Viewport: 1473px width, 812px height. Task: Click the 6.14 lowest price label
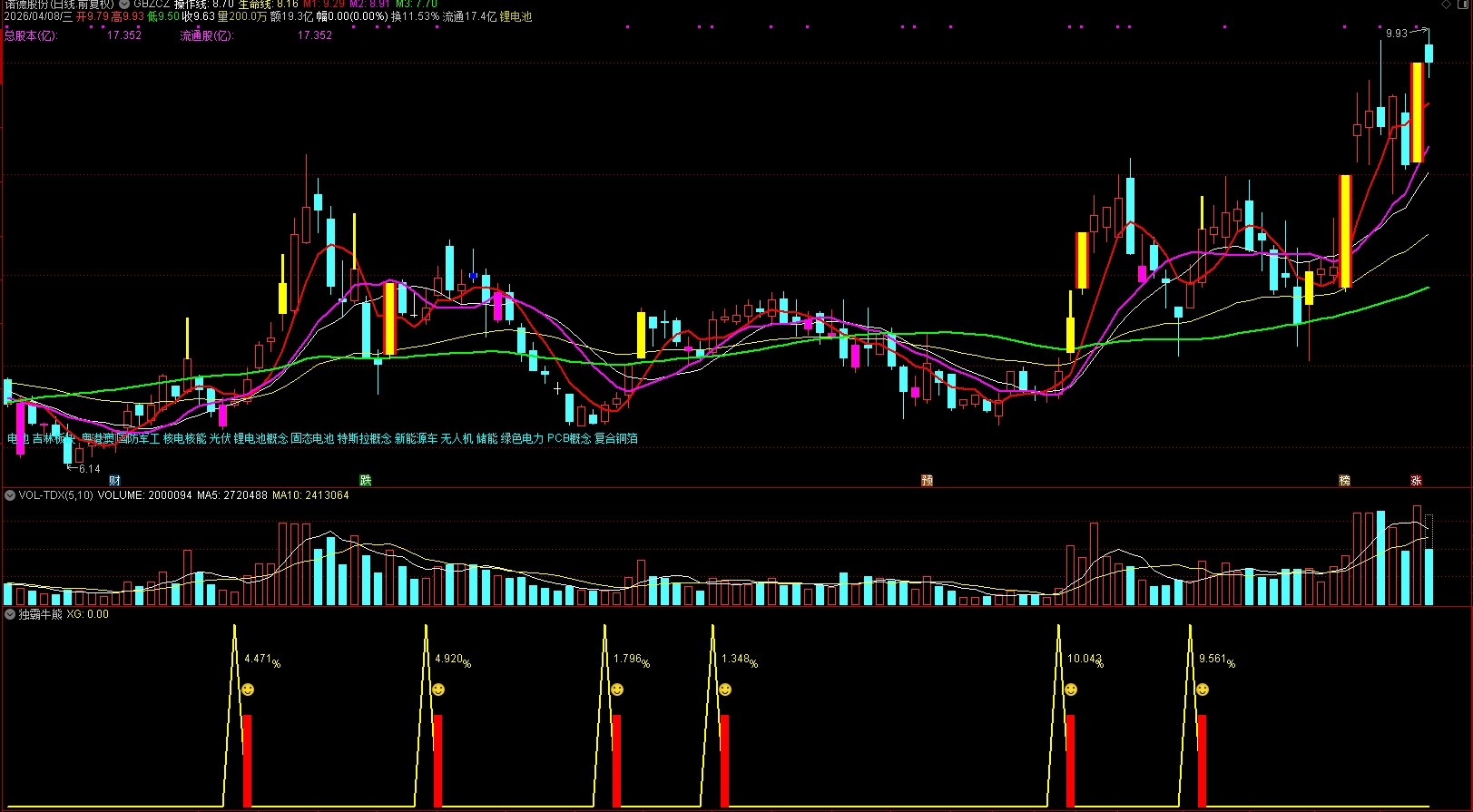click(89, 469)
